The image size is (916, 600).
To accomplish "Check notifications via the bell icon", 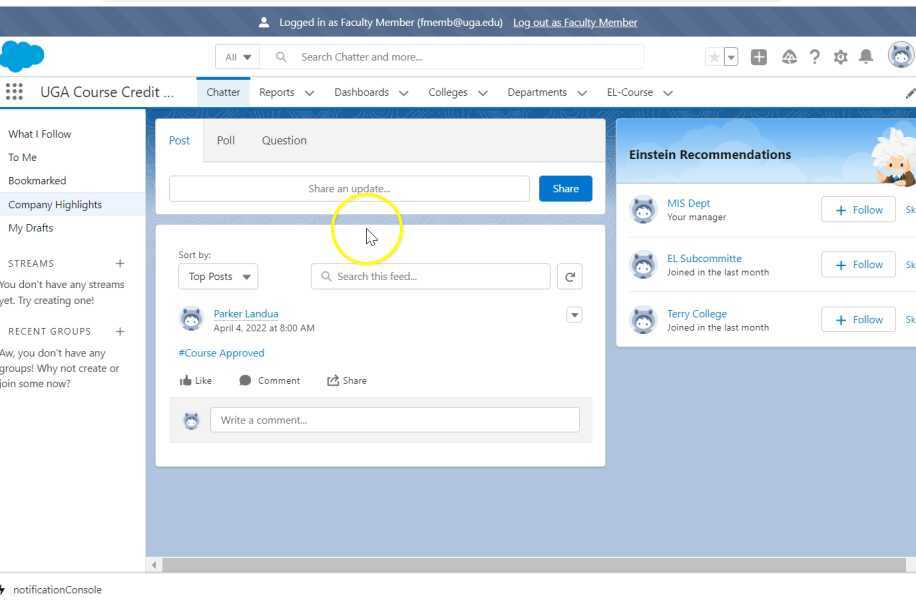I will (866, 57).
